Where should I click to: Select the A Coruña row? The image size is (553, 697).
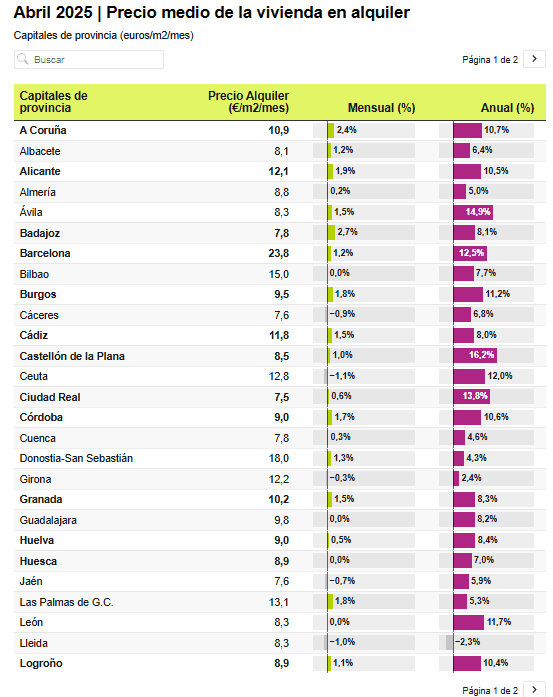[280, 130]
